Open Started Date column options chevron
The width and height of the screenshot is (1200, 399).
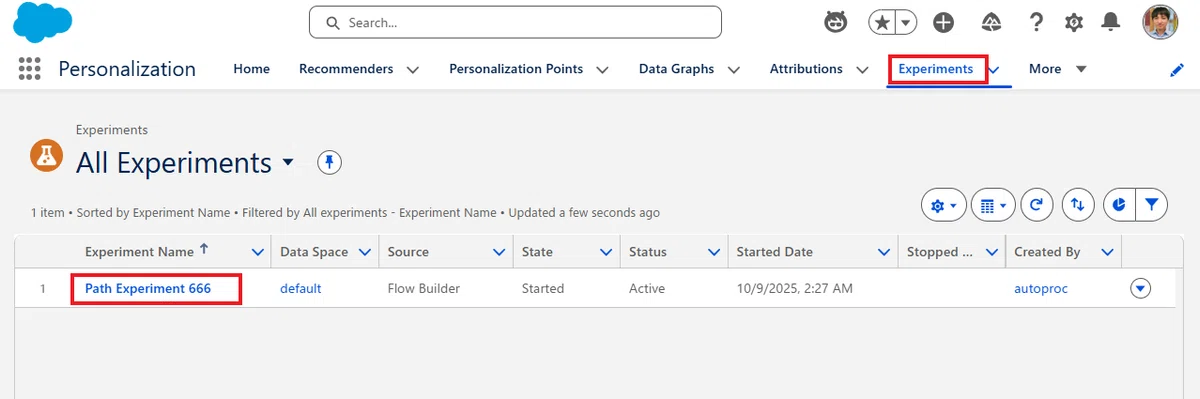884,252
